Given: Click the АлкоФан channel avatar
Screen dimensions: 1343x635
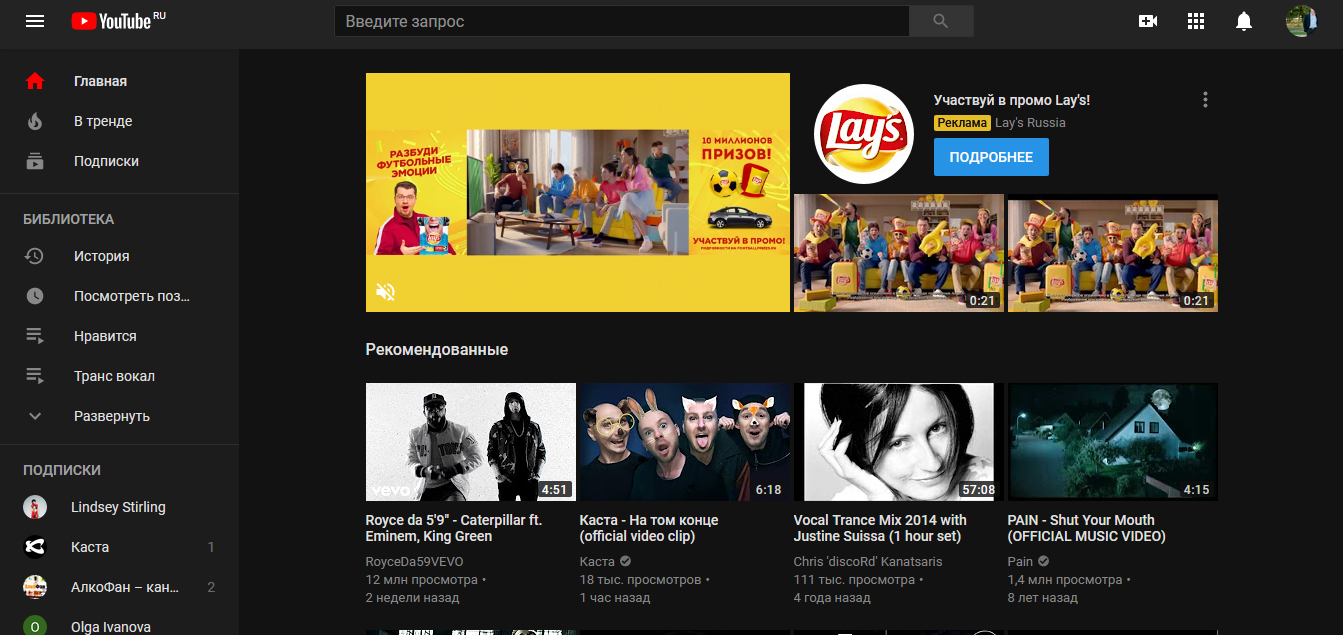Looking at the screenshot, I should 35,587.
